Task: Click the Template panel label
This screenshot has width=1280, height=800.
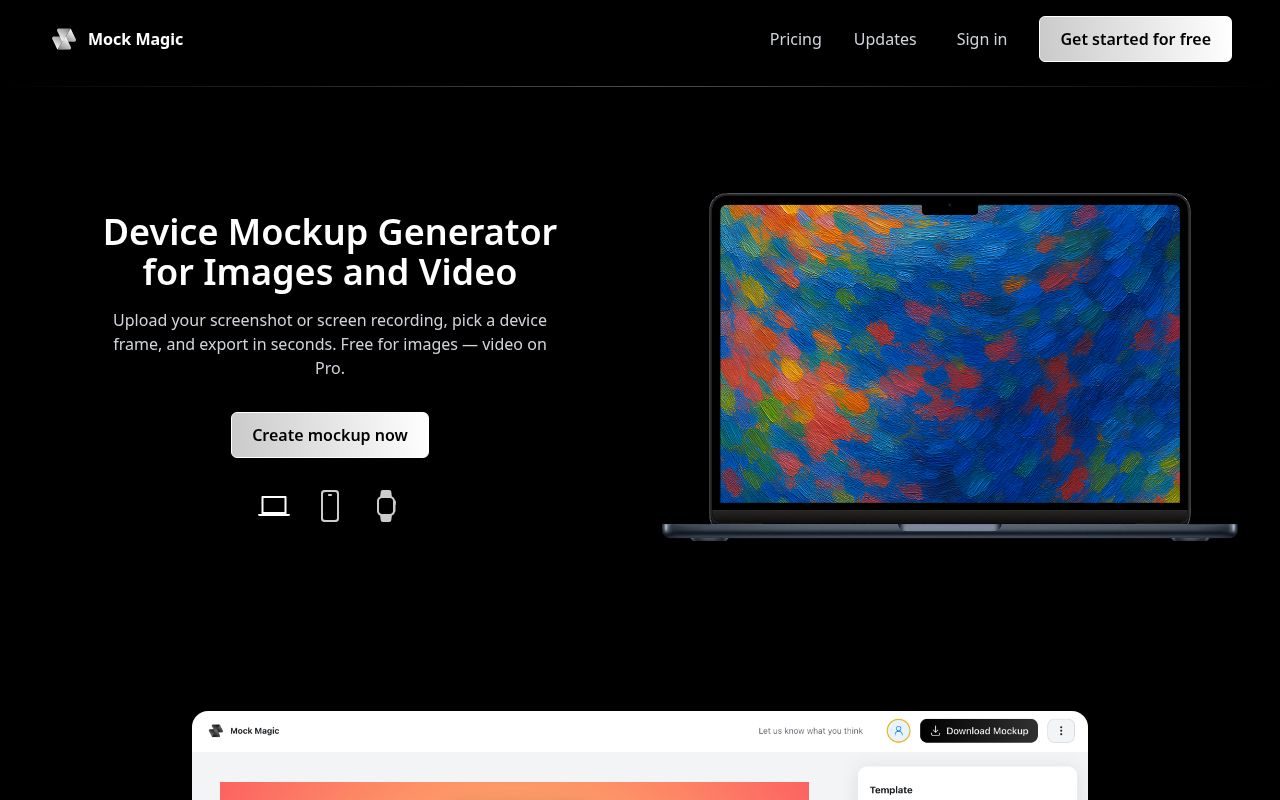Action: click(891, 790)
